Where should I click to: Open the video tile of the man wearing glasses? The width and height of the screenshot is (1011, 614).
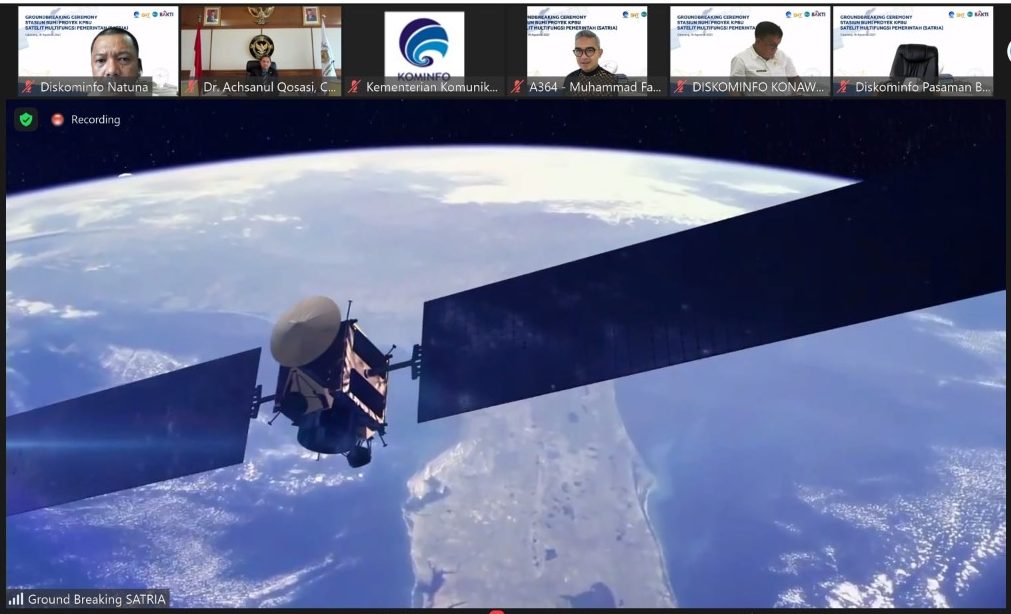[587, 45]
